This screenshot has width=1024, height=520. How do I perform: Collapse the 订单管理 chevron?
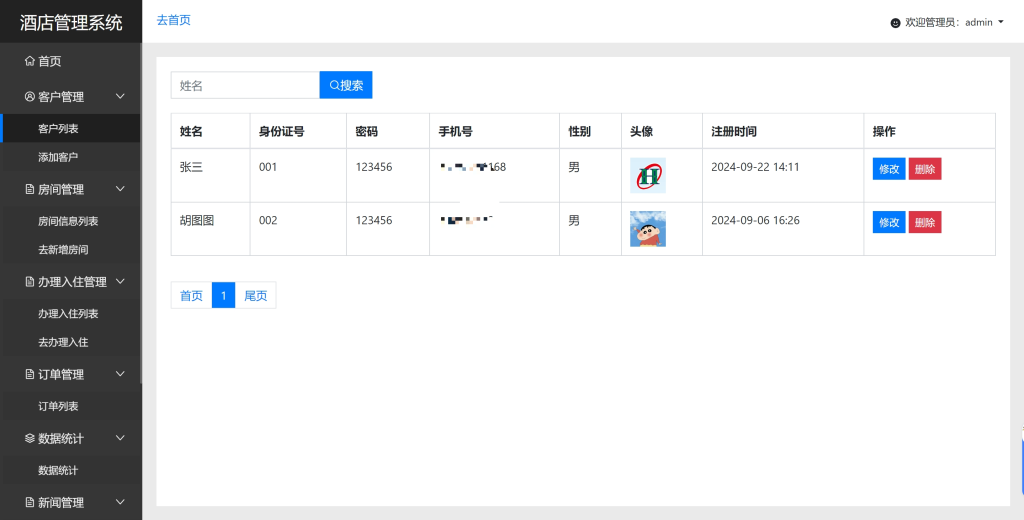[120, 374]
